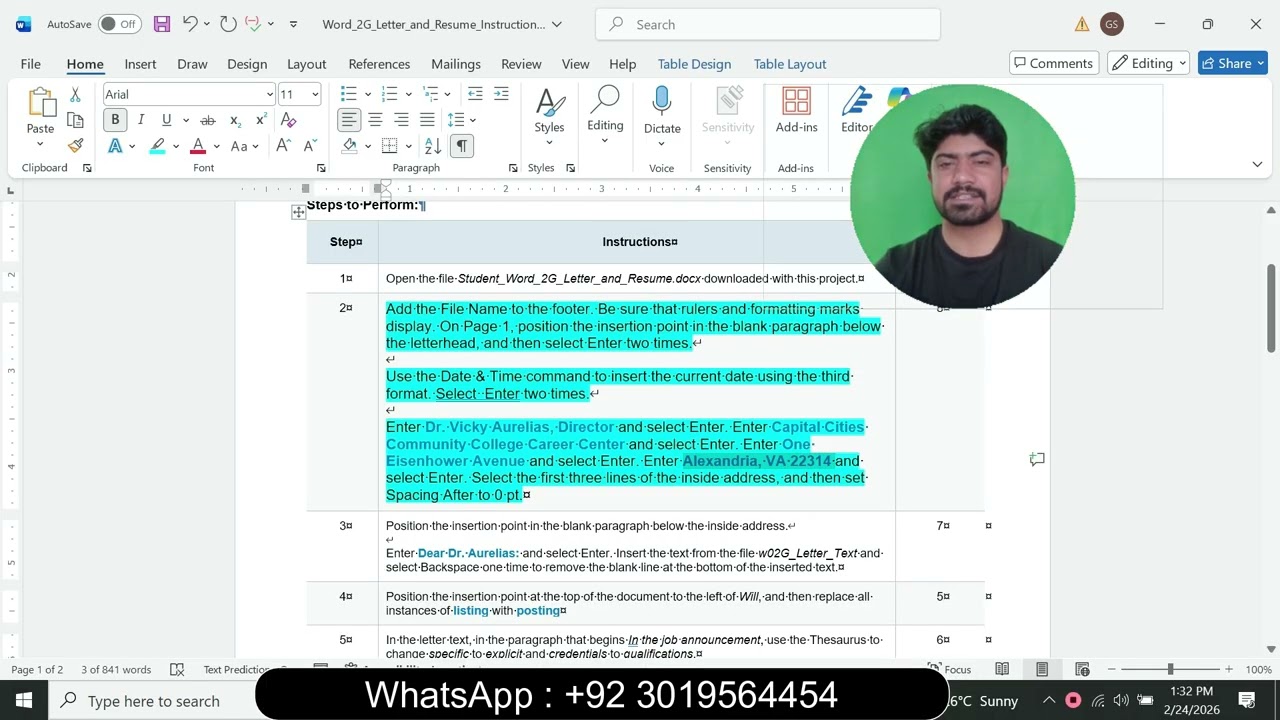
Task: Click the ribbon Search box
Action: [768, 24]
